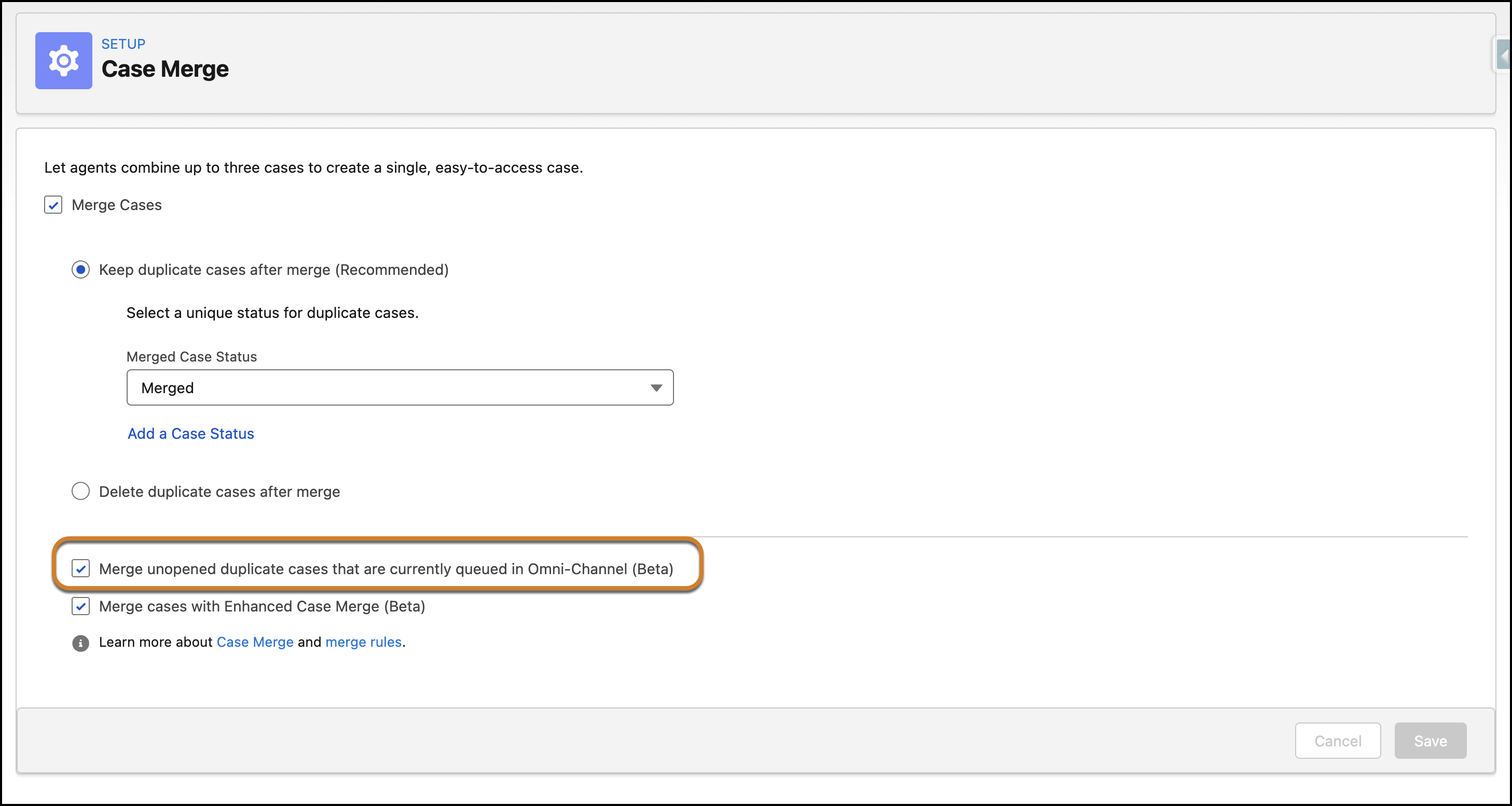
Task: Open the merge rules help link
Action: pos(363,642)
